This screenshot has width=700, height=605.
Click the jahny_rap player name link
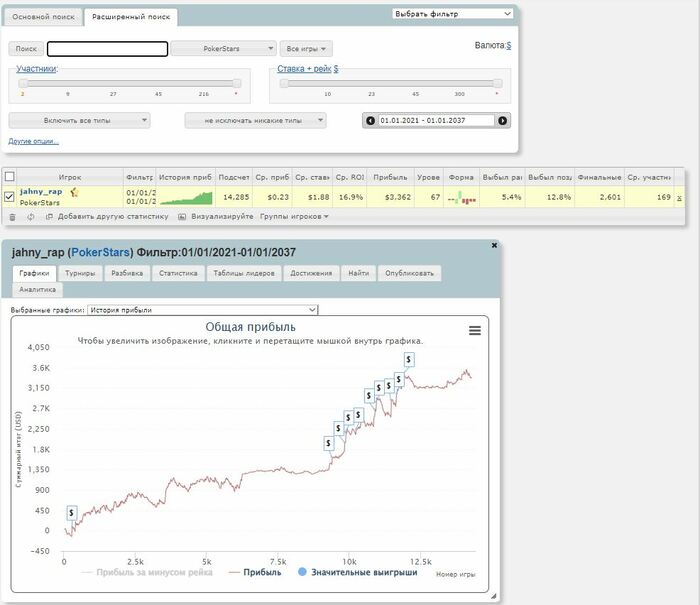[41, 192]
